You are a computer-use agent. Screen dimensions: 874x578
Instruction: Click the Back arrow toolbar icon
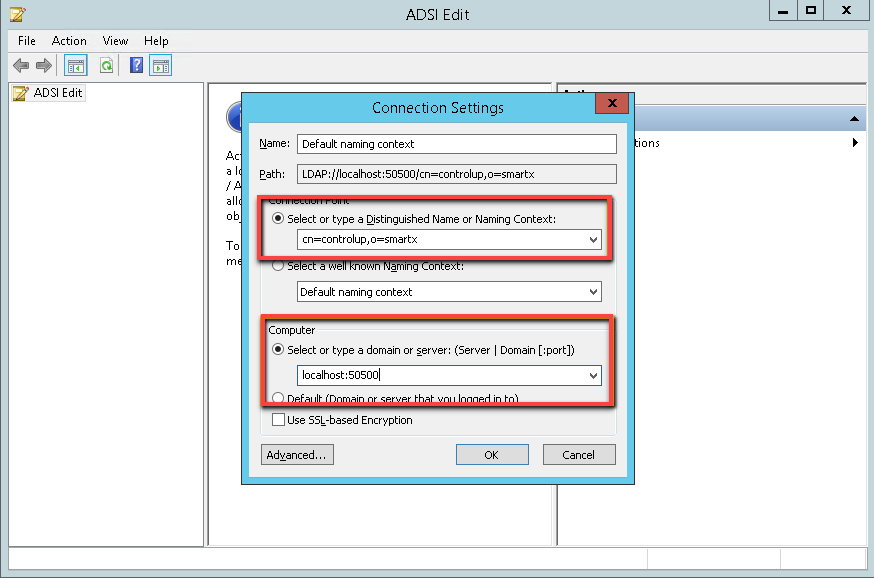[21, 66]
